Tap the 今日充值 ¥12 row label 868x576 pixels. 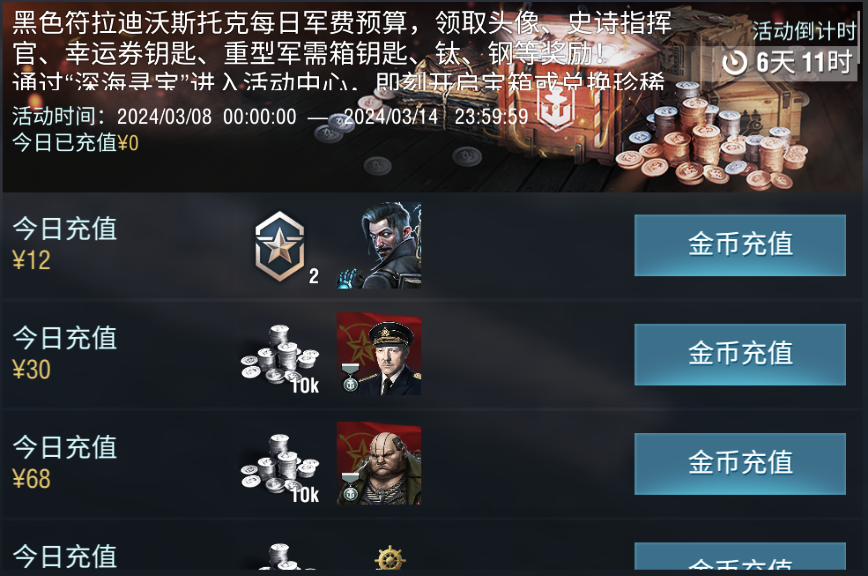pos(65,244)
